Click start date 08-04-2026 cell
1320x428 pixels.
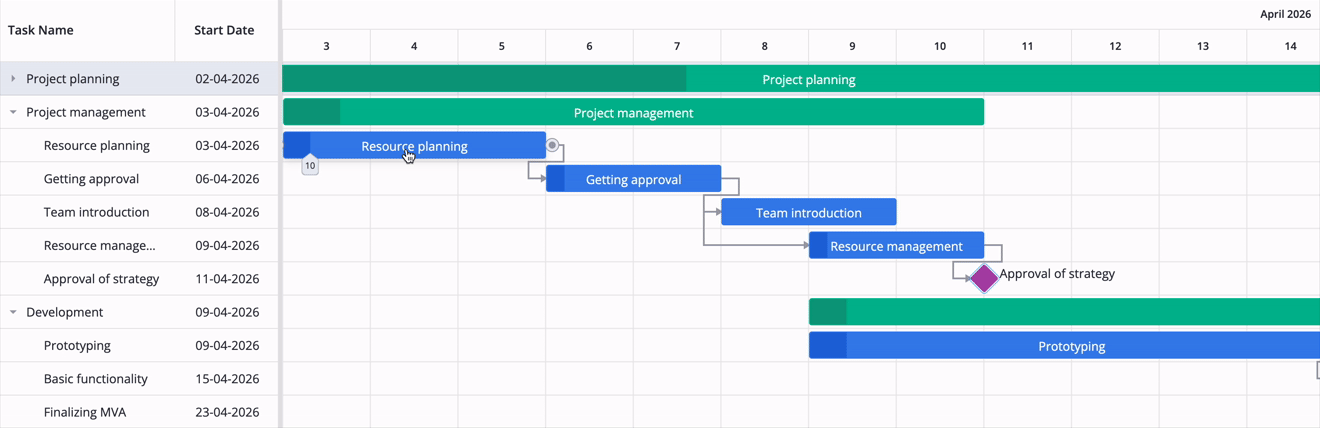[227, 212]
